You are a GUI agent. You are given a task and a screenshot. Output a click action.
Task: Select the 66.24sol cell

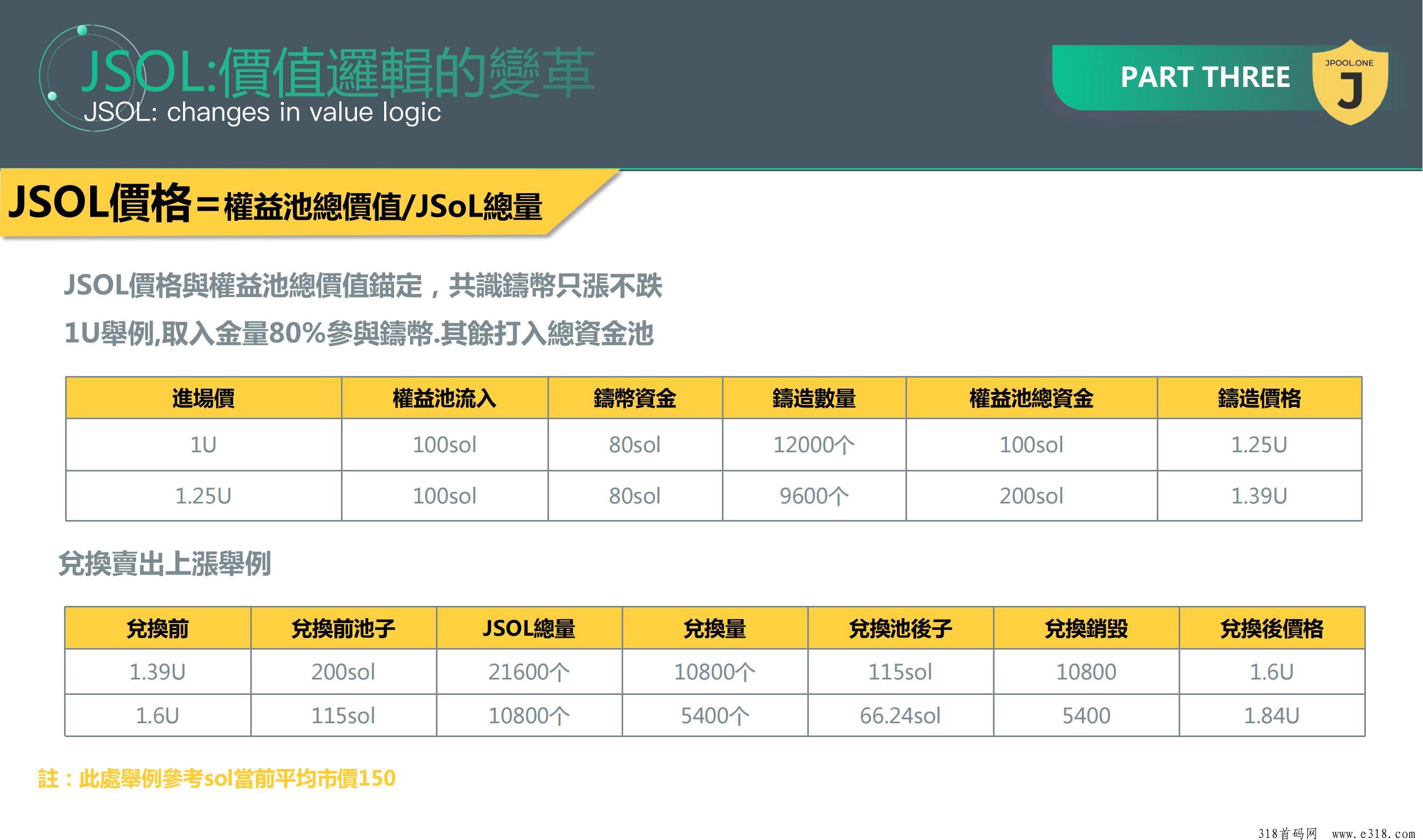pyautogui.click(x=900, y=716)
